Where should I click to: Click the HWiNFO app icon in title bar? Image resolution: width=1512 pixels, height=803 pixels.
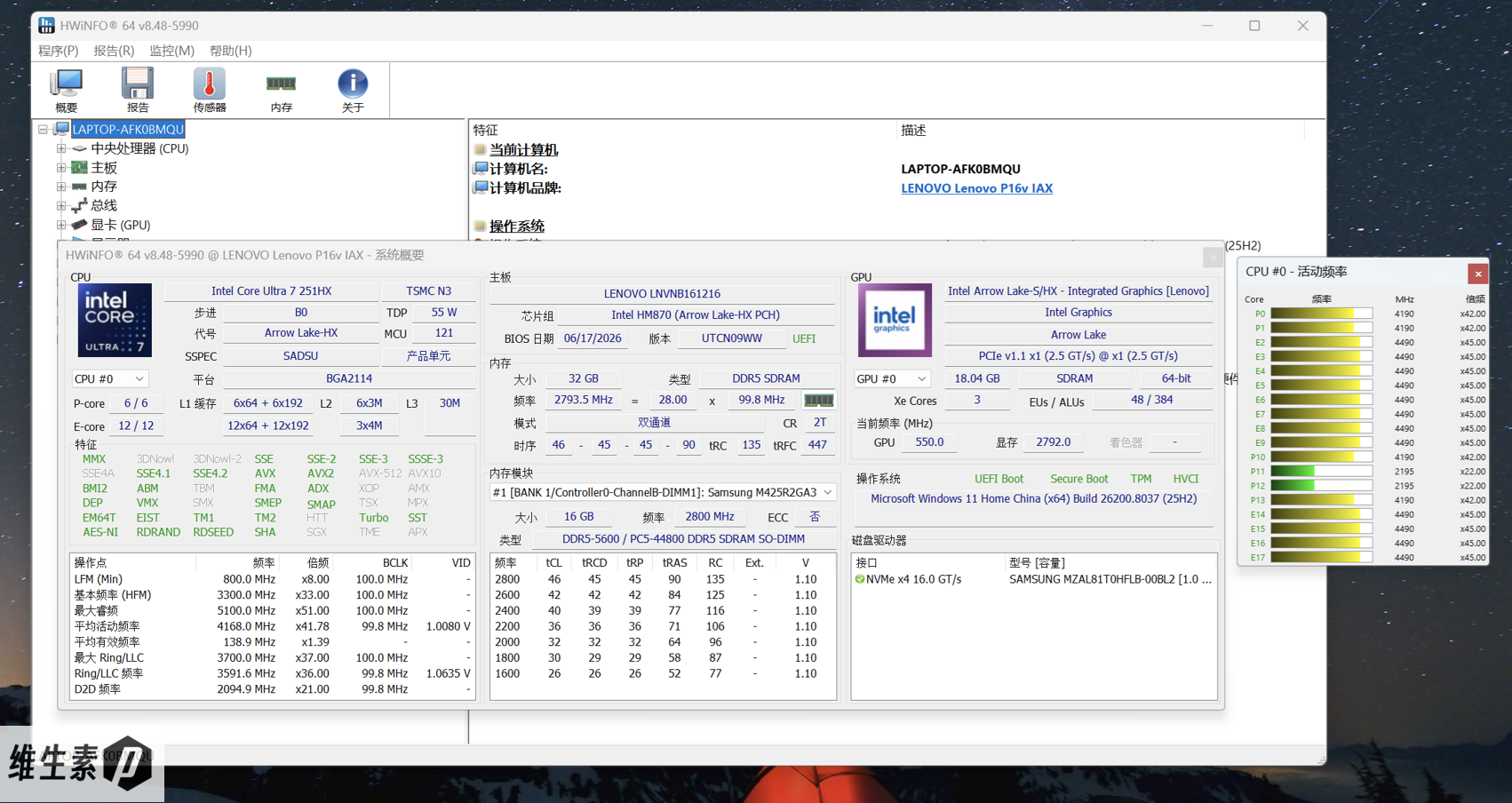click(46, 26)
